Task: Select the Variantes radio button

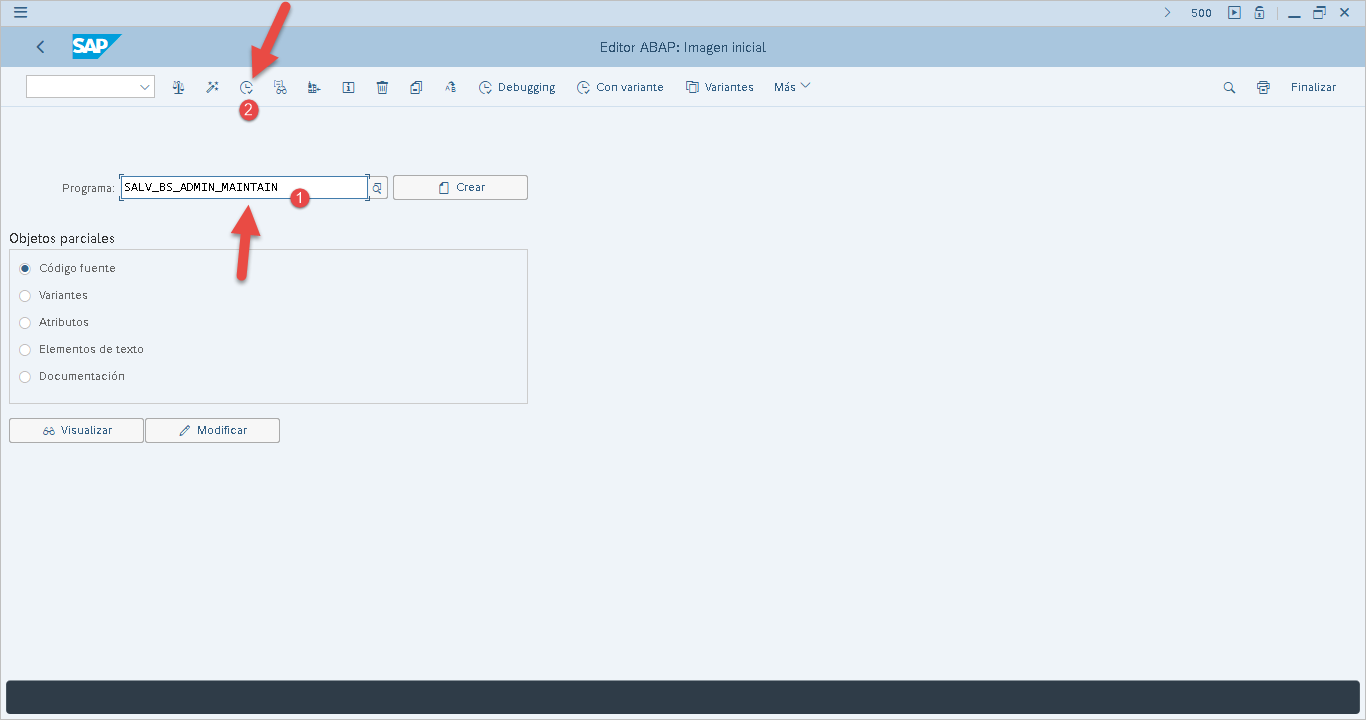Action: click(25, 295)
